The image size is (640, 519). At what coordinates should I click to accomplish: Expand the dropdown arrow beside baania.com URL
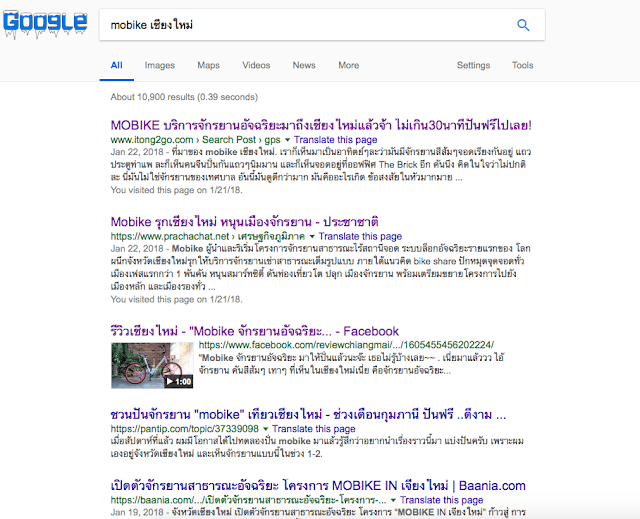click(393, 500)
